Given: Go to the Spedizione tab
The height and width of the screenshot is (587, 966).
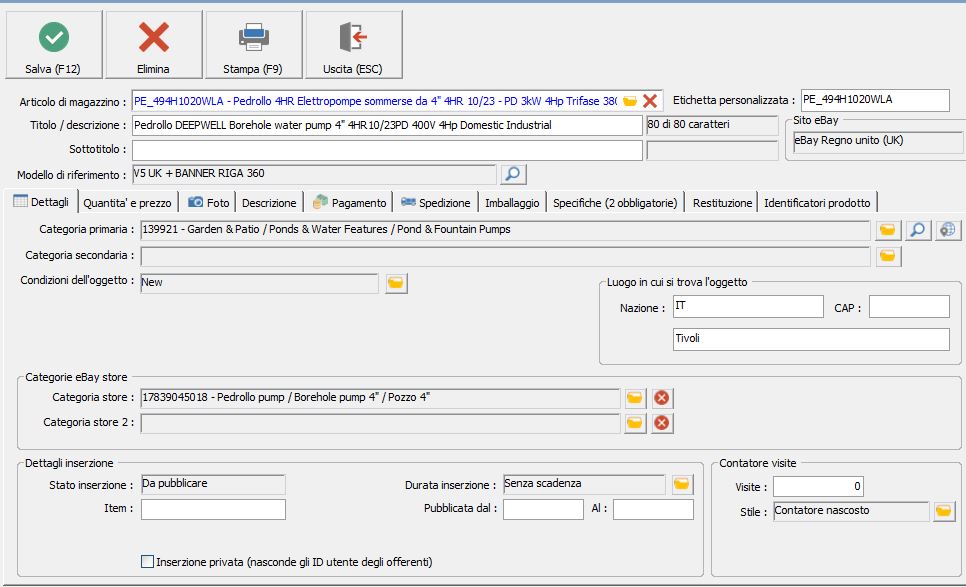Looking at the screenshot, I should pos(436,203).
